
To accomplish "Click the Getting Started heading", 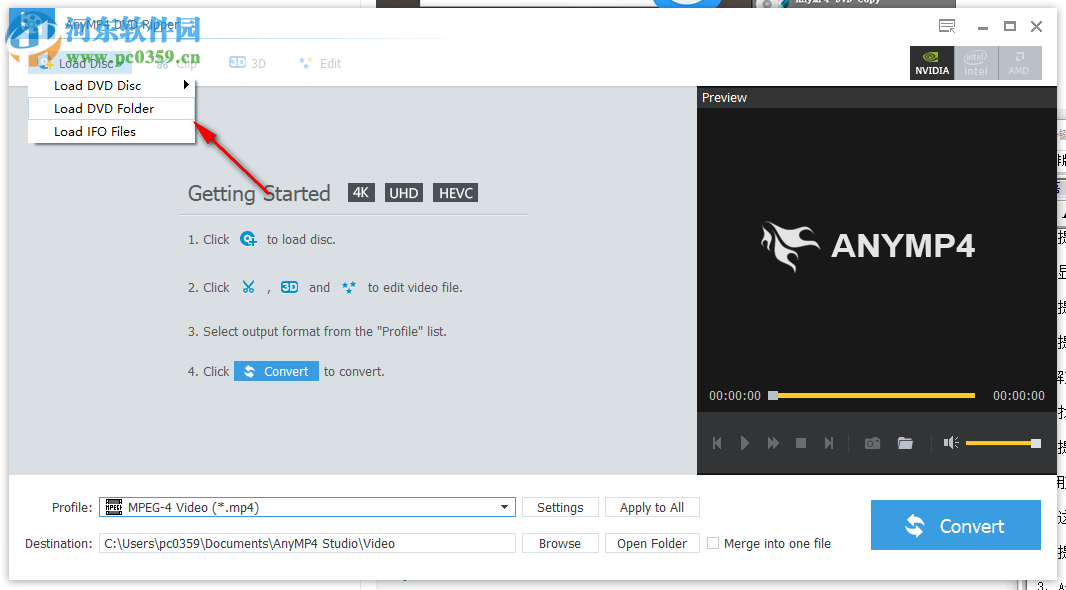I will (x=259, y=194).
